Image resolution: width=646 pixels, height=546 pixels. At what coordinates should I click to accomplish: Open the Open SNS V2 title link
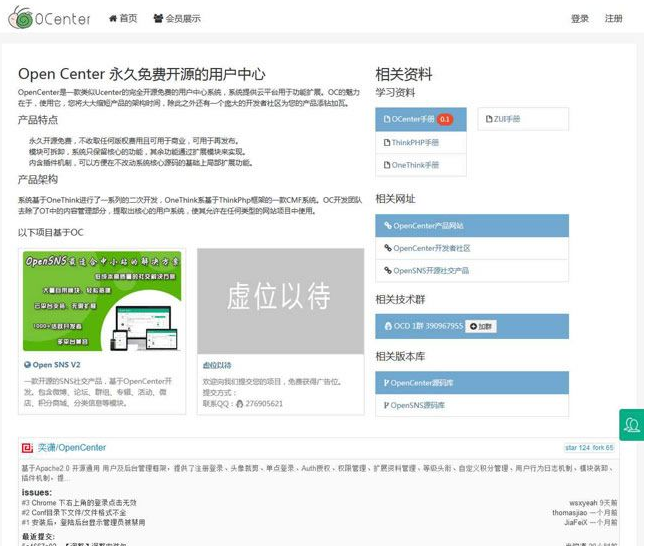[56, 365]
